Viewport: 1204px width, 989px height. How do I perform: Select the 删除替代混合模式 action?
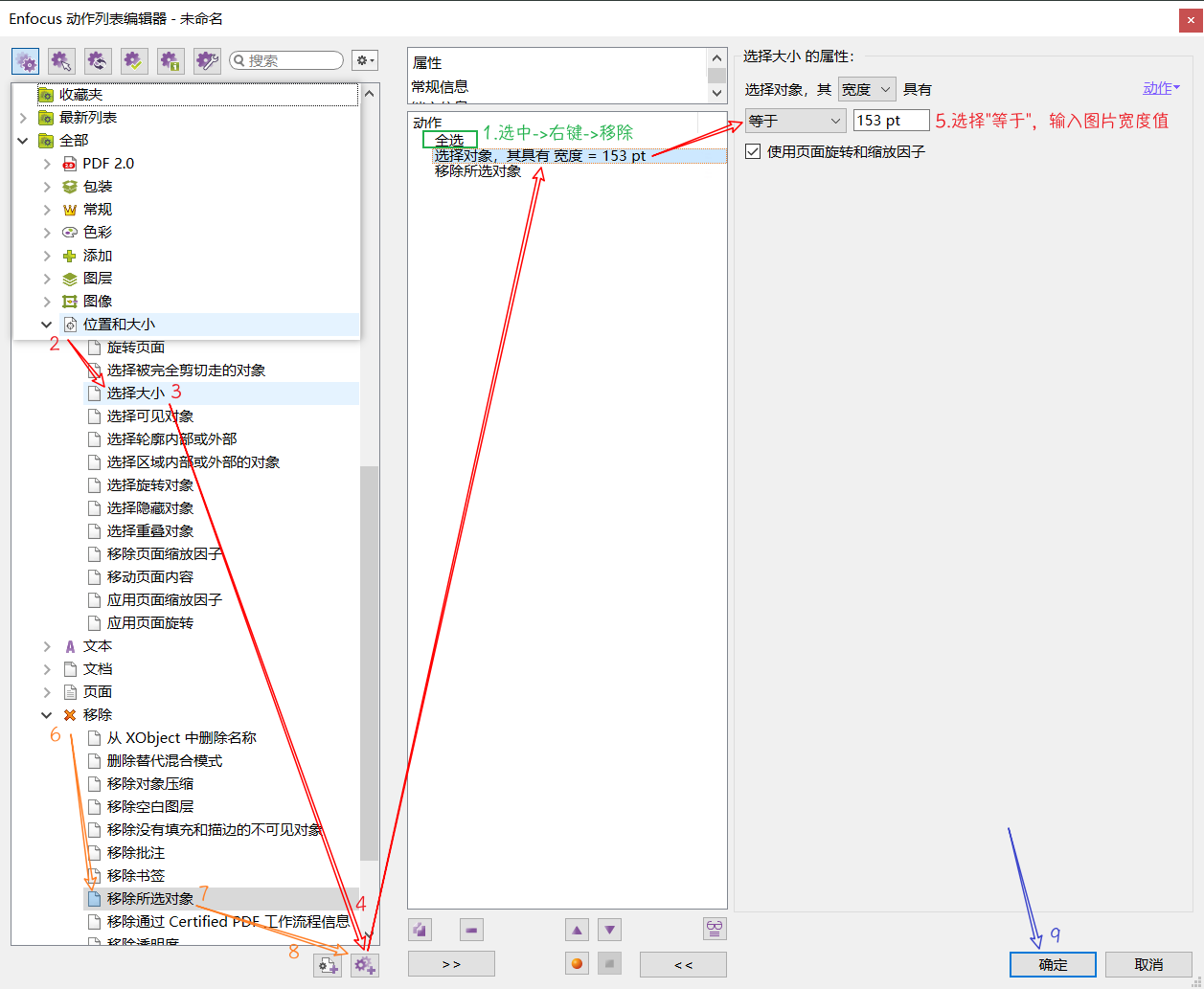click(165, 761)
